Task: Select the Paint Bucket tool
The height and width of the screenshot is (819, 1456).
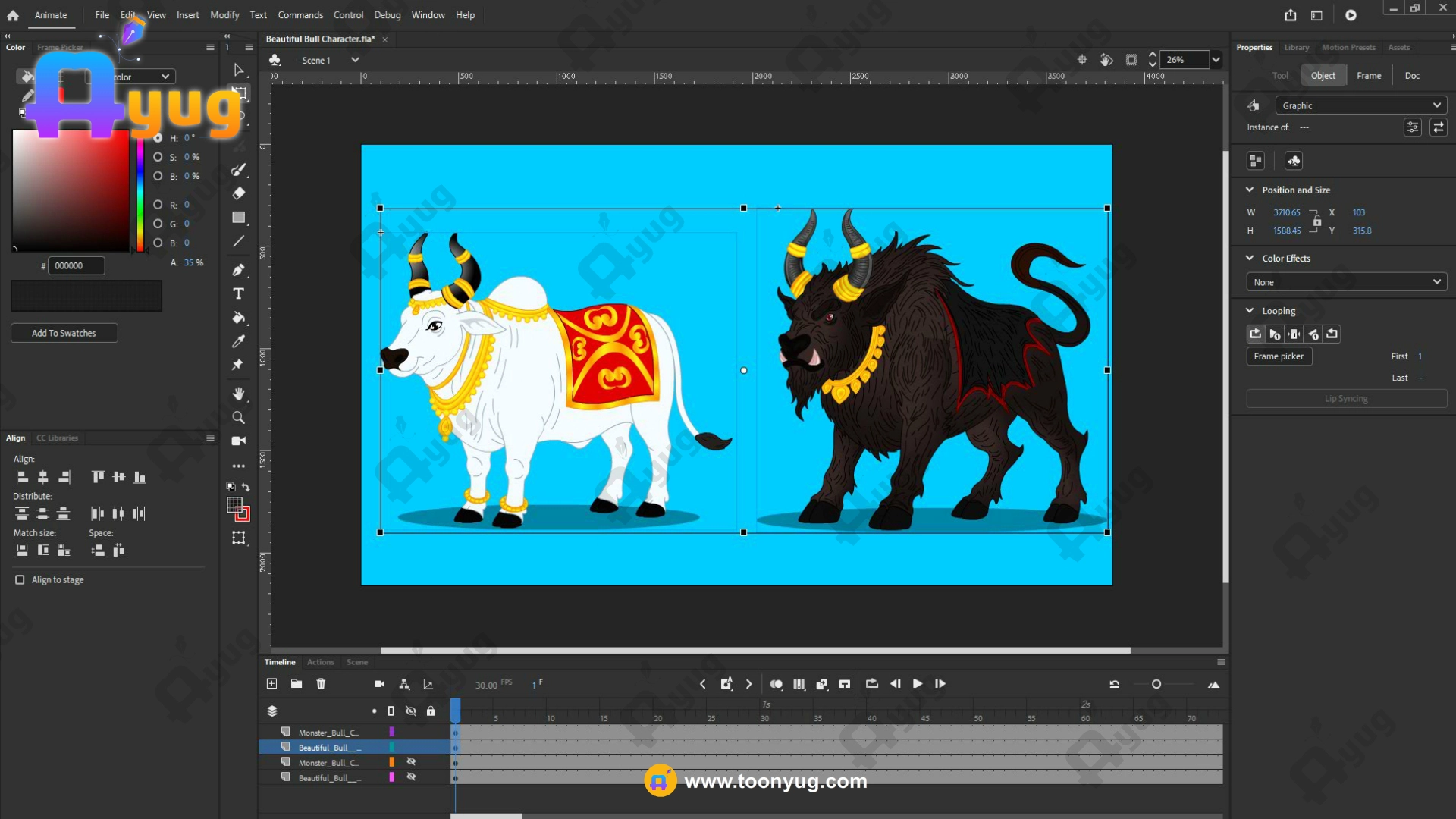Action: coord(238,318)
